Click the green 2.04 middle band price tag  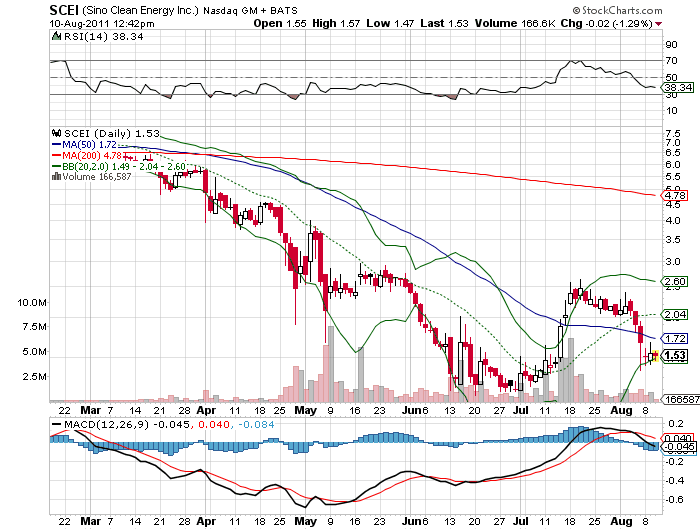pyautogui.click(x=675, y=315)
